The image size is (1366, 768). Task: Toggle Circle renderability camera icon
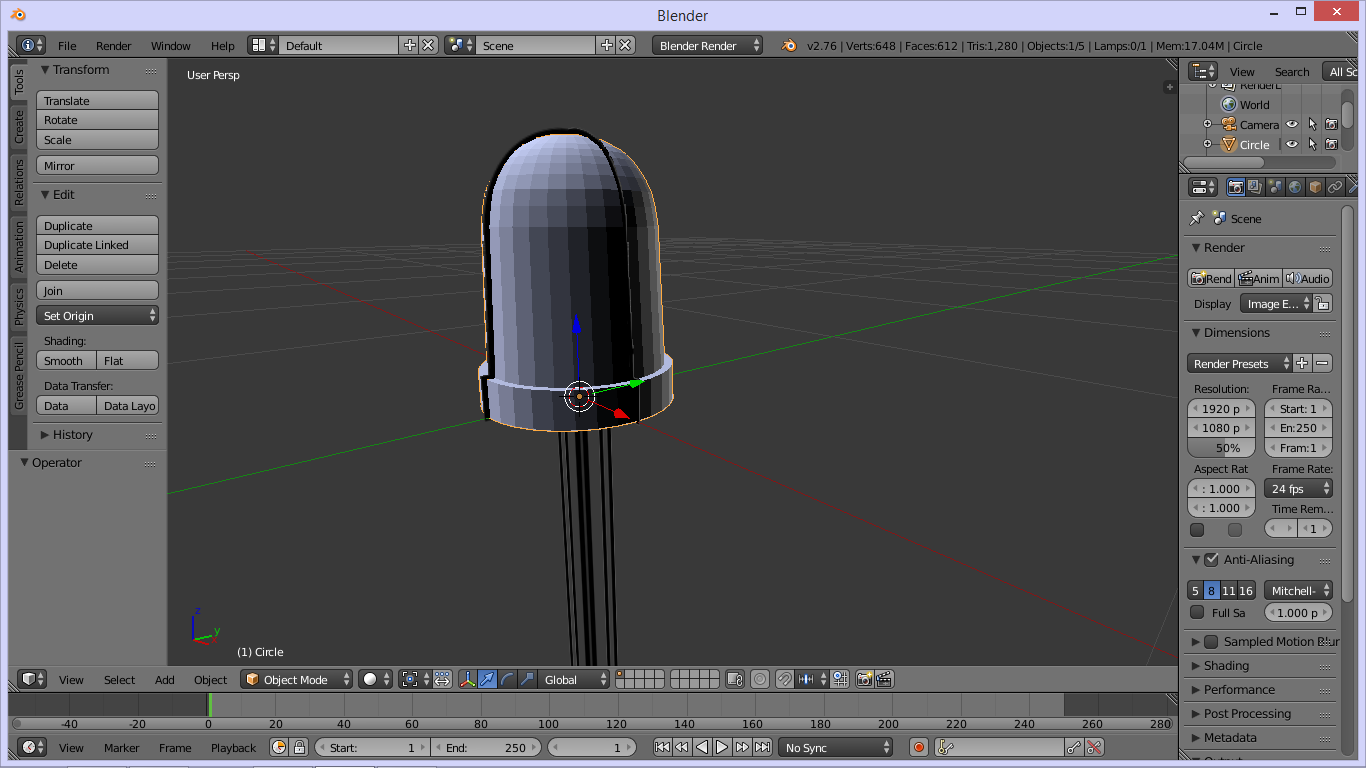coord(1331,144)
